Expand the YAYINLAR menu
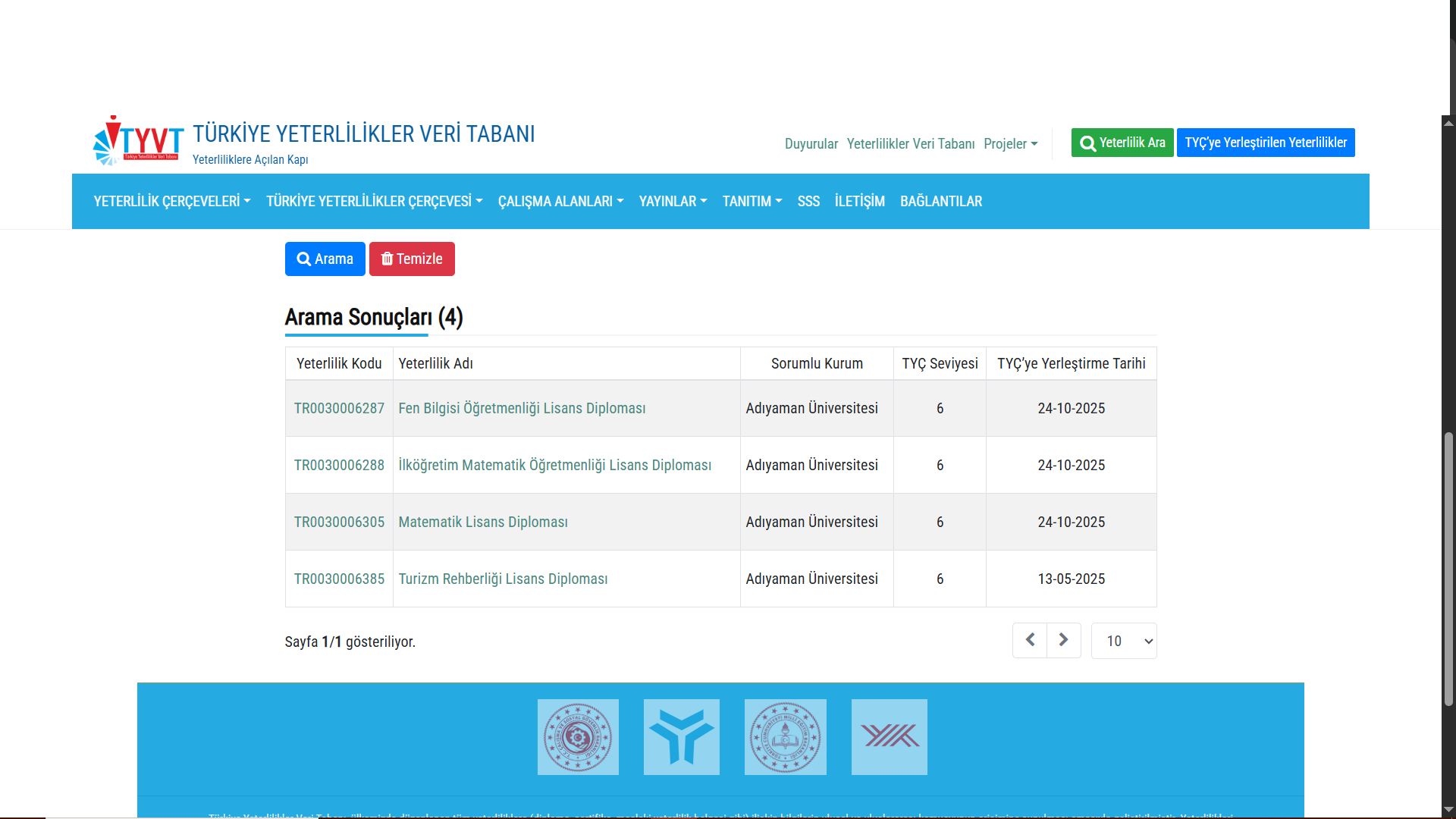The image size is (1456, 819). 673,201
